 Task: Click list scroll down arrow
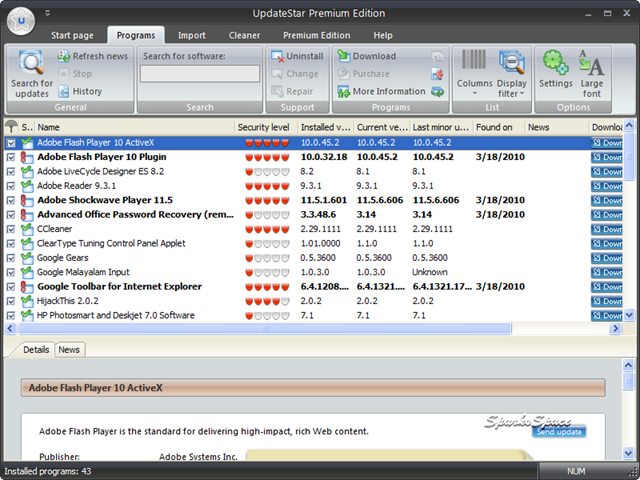629,315
